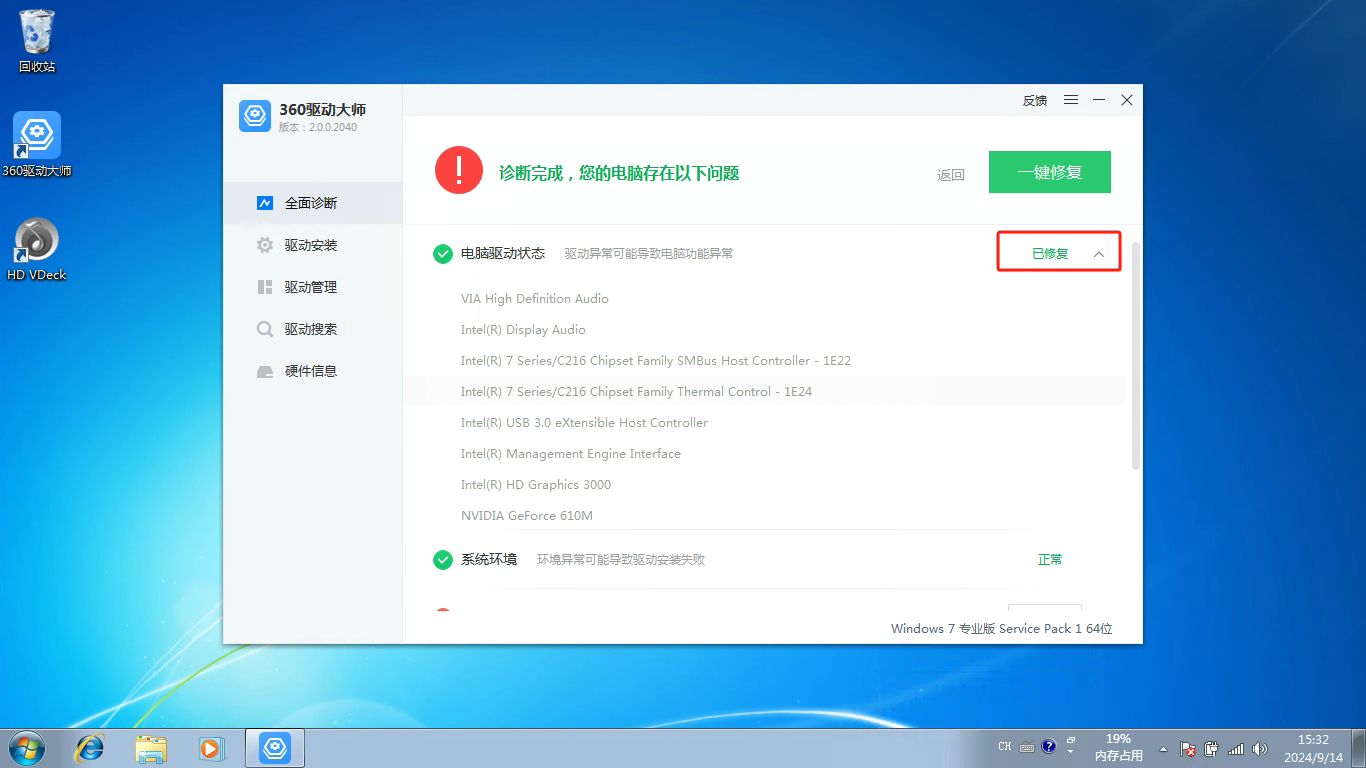This screenshot has width=1366, height=768.
Task: Switch to 驱动安装 in the sidebar
Action: (x=312, y=245)
